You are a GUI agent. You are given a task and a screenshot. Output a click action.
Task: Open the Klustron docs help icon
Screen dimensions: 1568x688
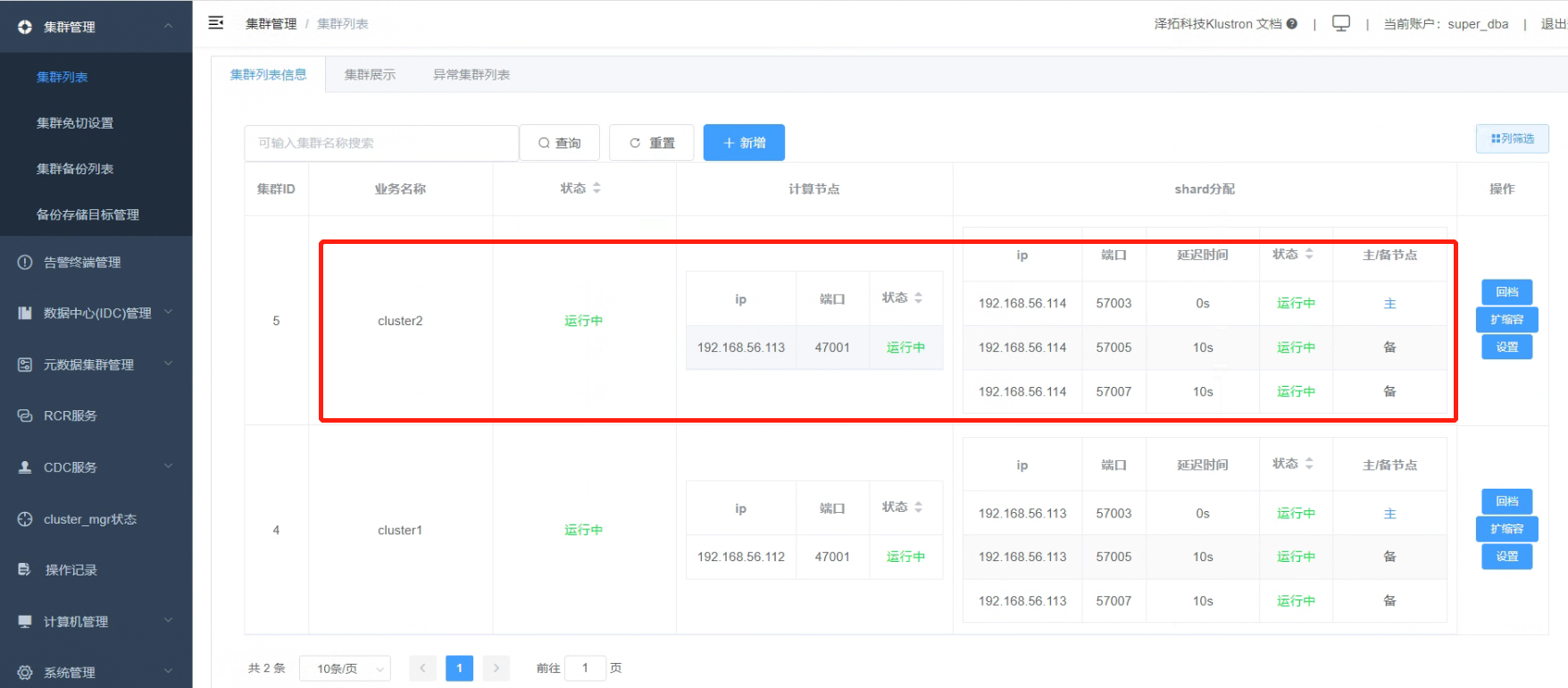pos(1291,24)
